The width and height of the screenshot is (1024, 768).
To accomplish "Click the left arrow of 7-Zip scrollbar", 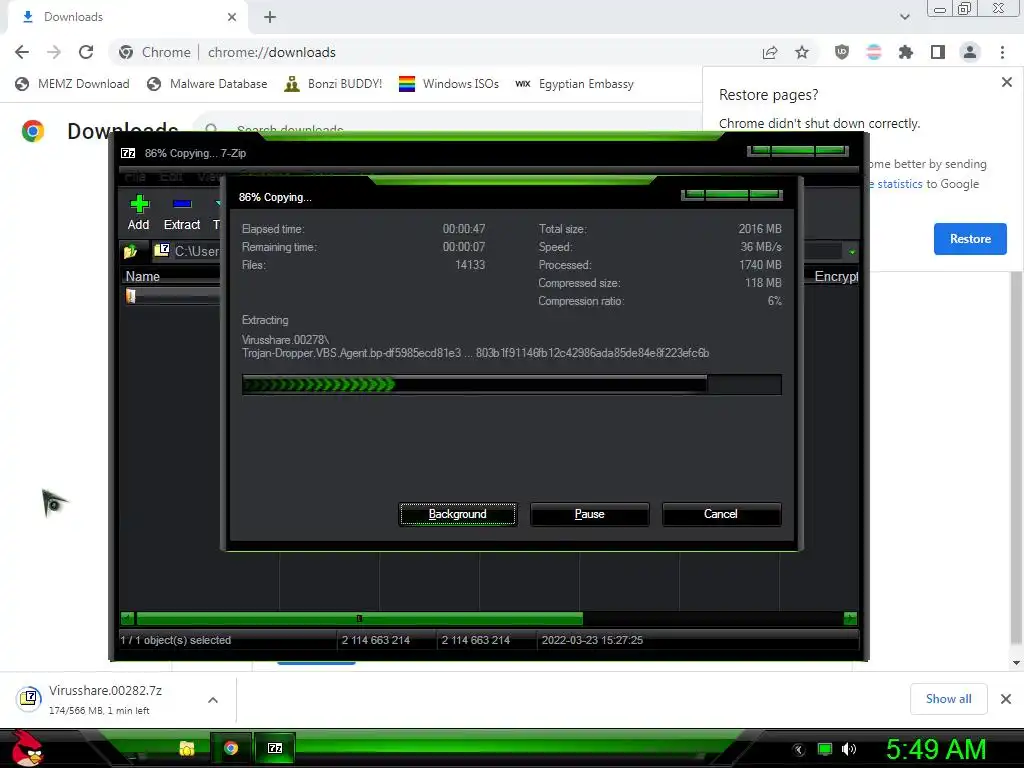I will (x=127, y=618).
